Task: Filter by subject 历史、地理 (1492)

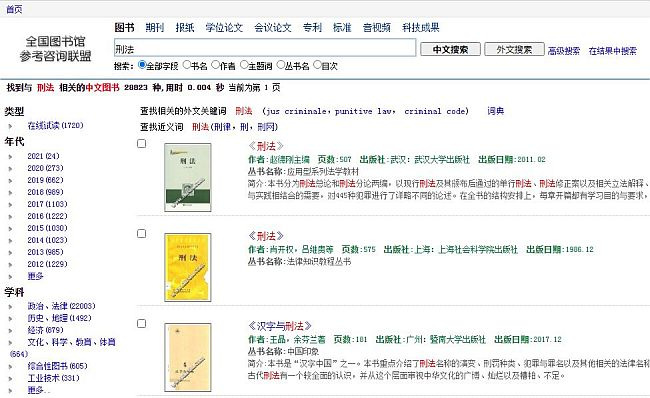Action: tap(59, 318)
